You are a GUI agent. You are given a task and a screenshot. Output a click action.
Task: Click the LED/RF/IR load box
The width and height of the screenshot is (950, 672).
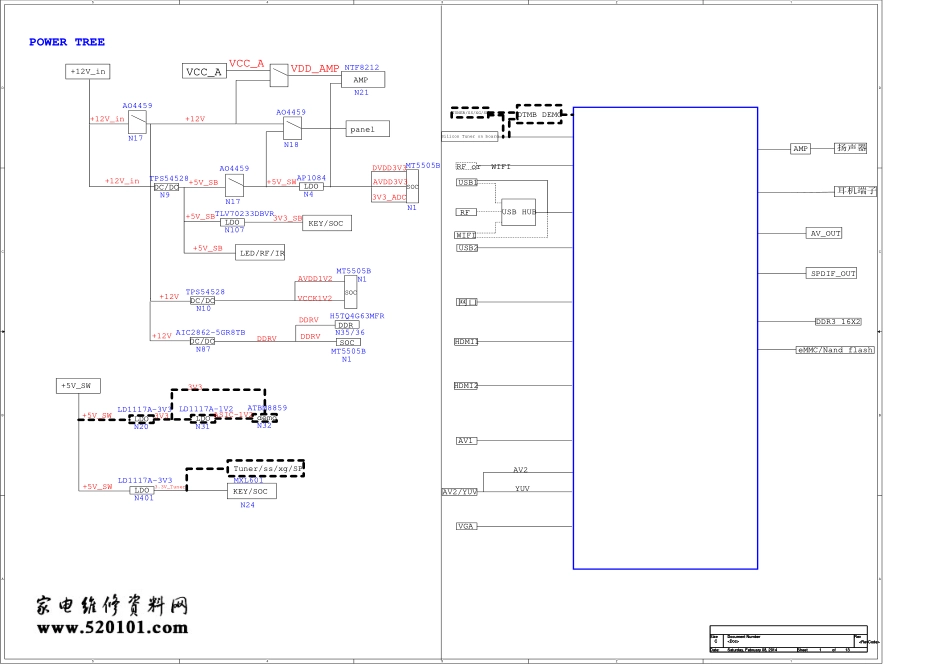261,253
